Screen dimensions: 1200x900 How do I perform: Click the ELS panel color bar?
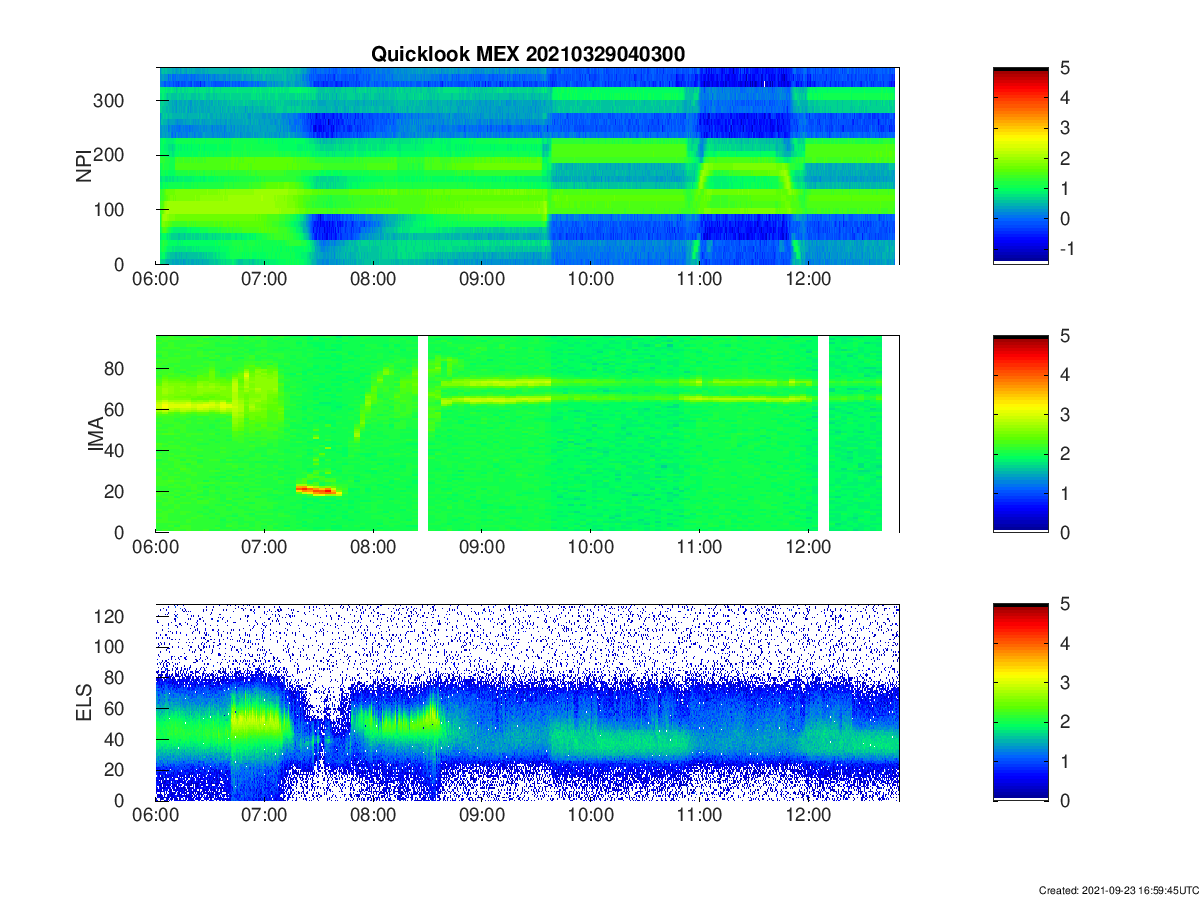pyautogui.click(x=1021, y=702)
